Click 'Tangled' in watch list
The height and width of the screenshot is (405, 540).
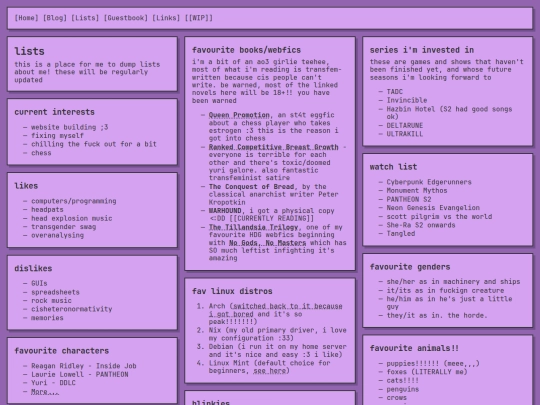(401, 234)
